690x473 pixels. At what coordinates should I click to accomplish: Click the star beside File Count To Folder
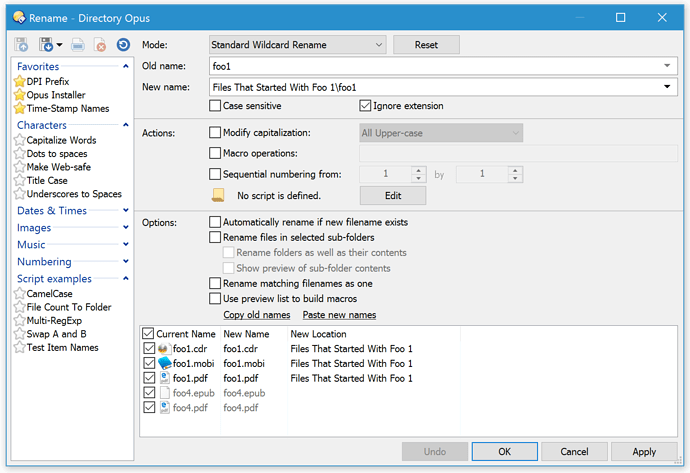[19, 307]
